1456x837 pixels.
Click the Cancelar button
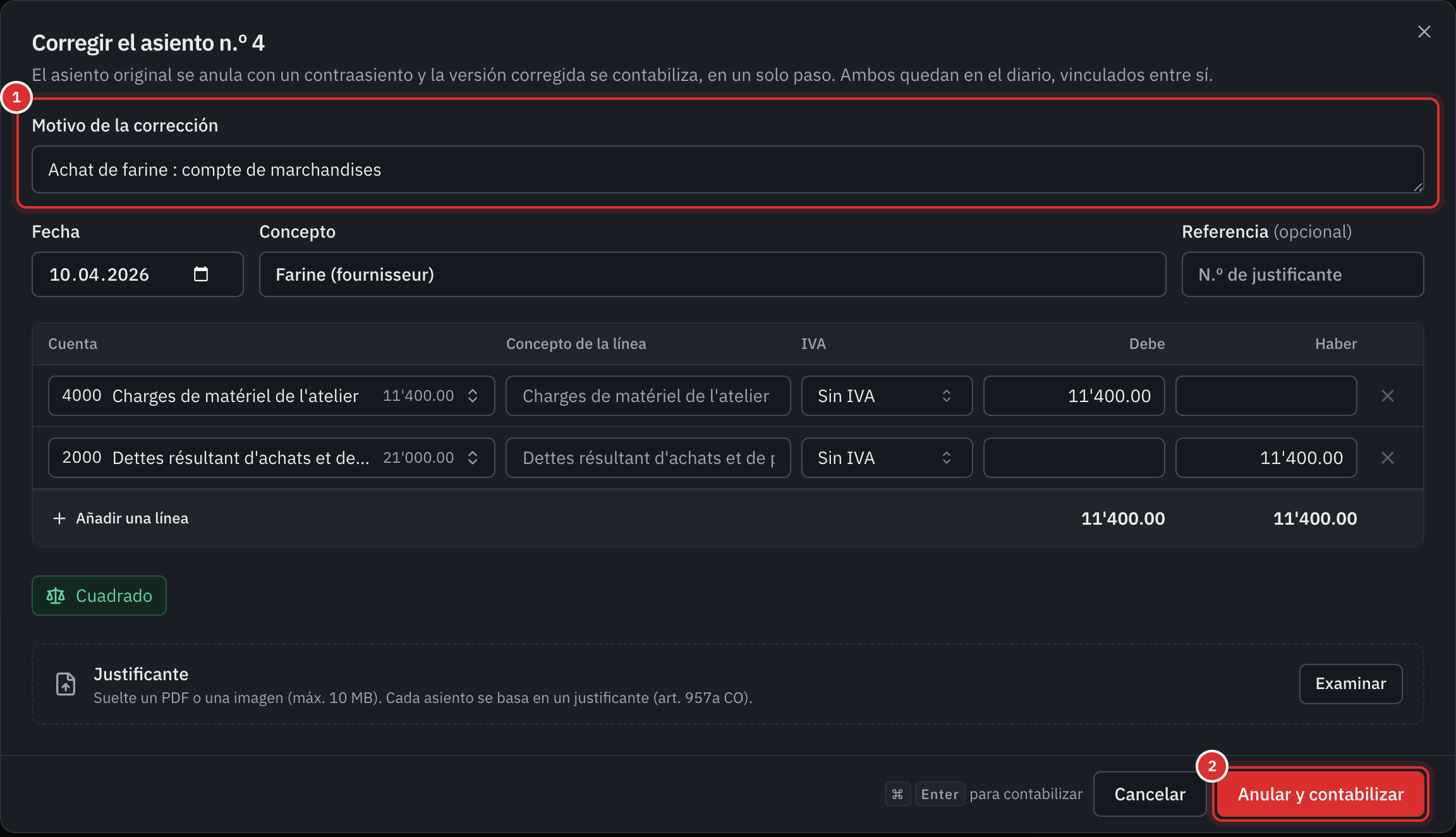click(x=1150, y=794)
